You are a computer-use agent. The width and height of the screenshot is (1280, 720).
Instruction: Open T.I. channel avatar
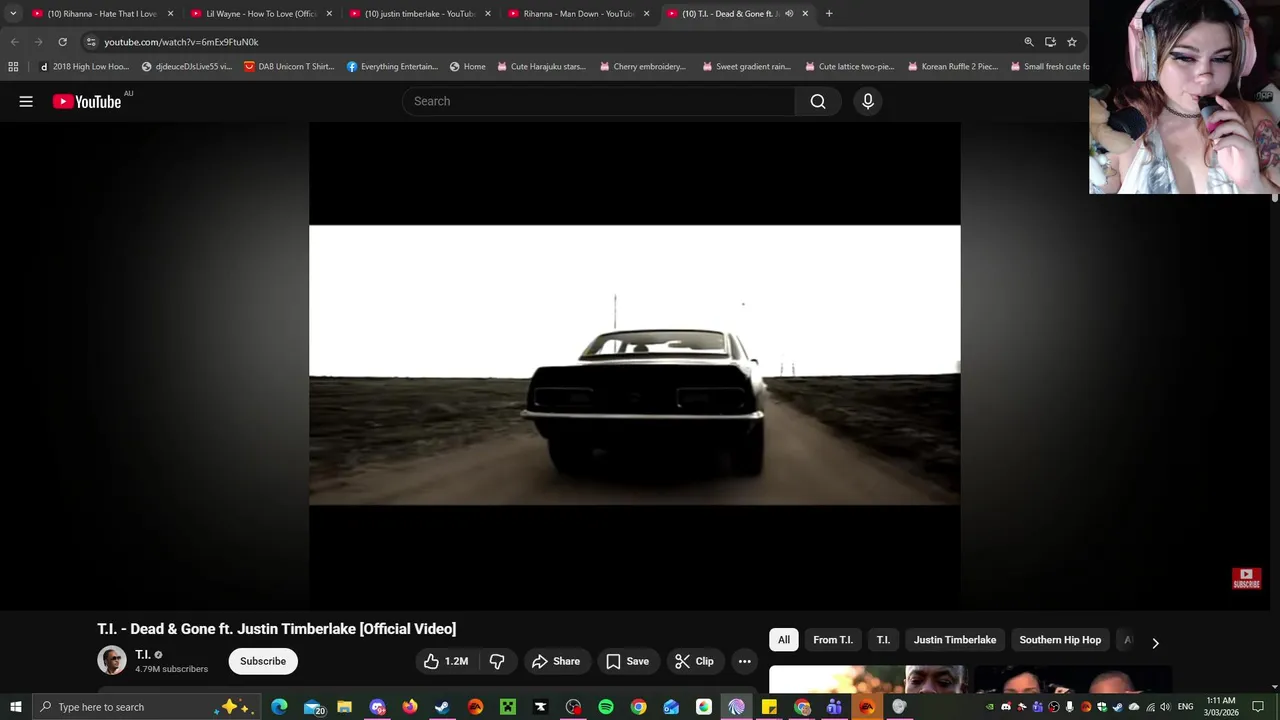[x=111, y=660]
